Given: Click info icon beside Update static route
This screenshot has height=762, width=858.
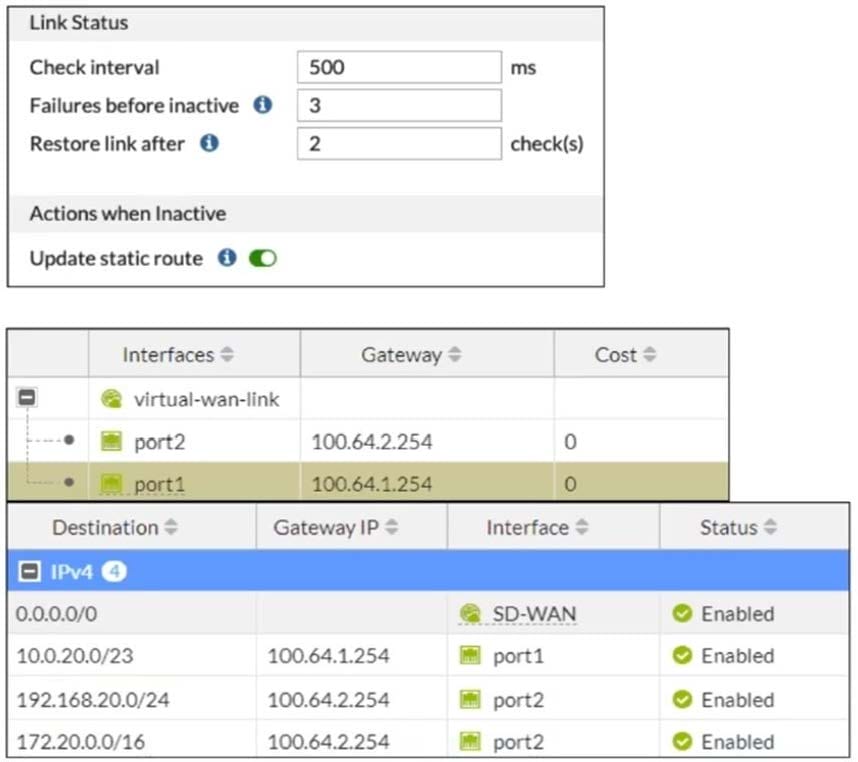Looking at the screenshot, I should [x=227, y=257].
